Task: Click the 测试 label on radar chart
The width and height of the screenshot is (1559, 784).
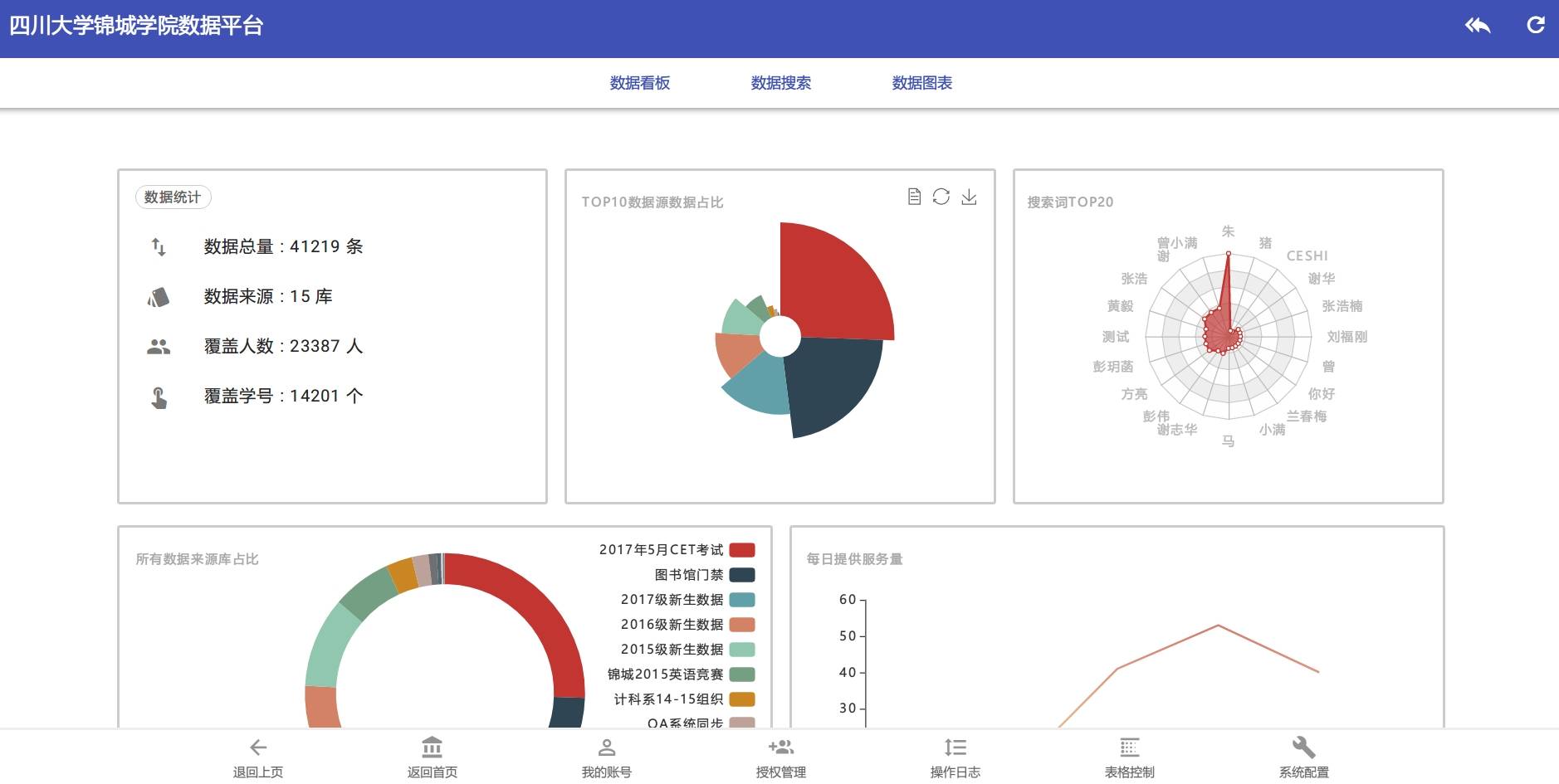Action: pos(1116,337)
